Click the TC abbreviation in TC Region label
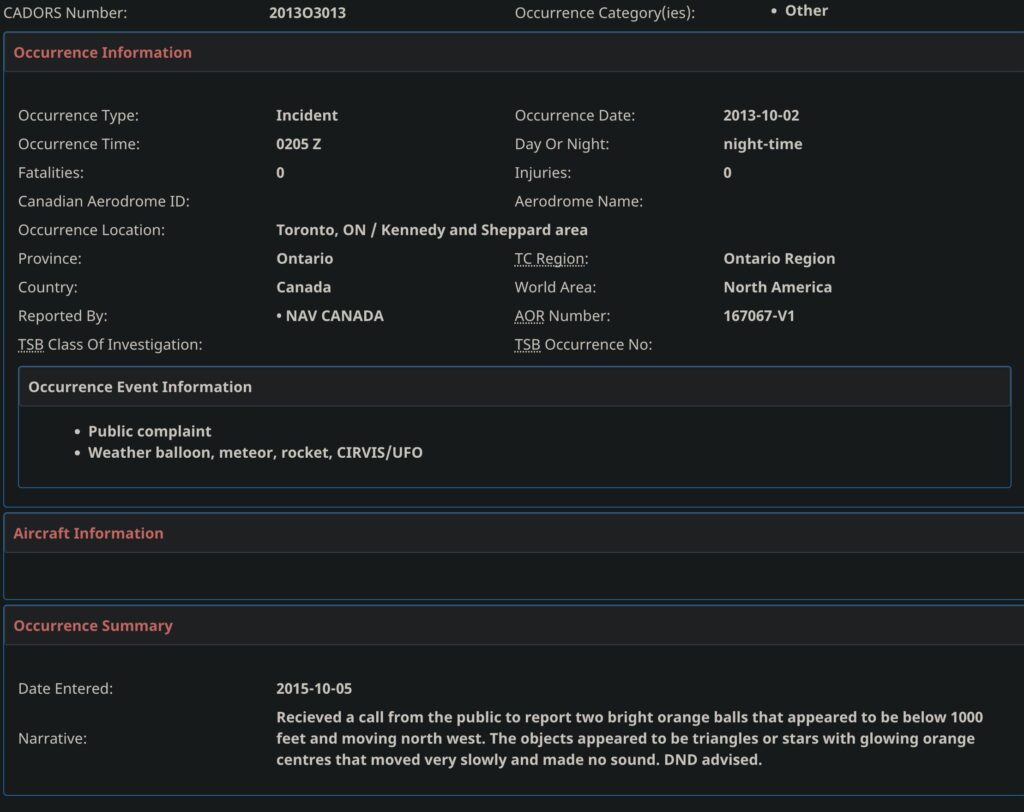1024x812 pixels. [525, 258]
